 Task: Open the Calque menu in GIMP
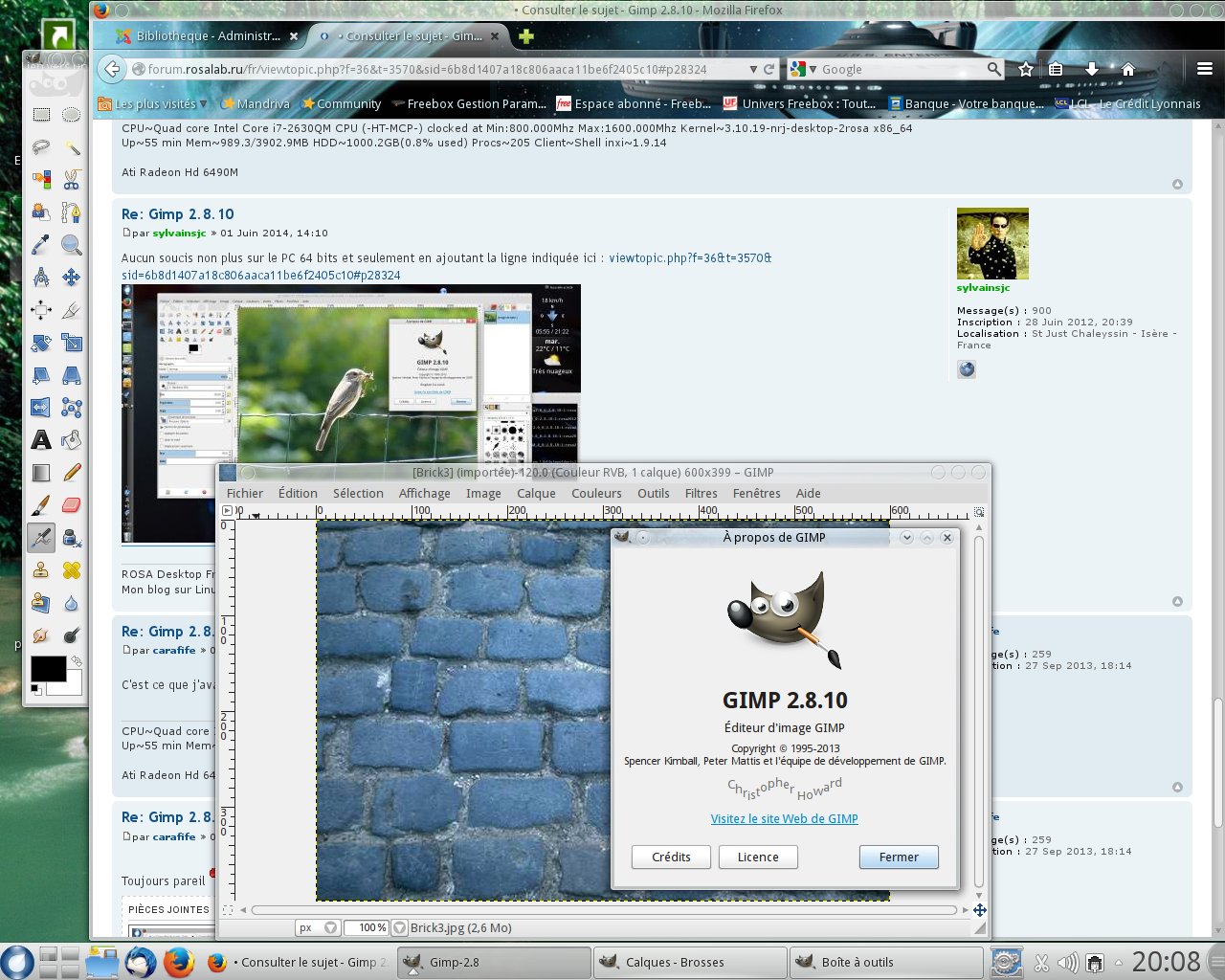click(536, 494)
